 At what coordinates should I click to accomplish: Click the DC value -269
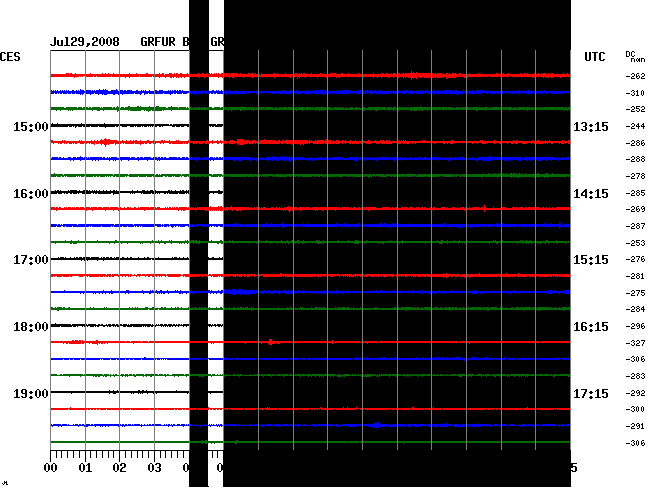click(x=635, y=209)
